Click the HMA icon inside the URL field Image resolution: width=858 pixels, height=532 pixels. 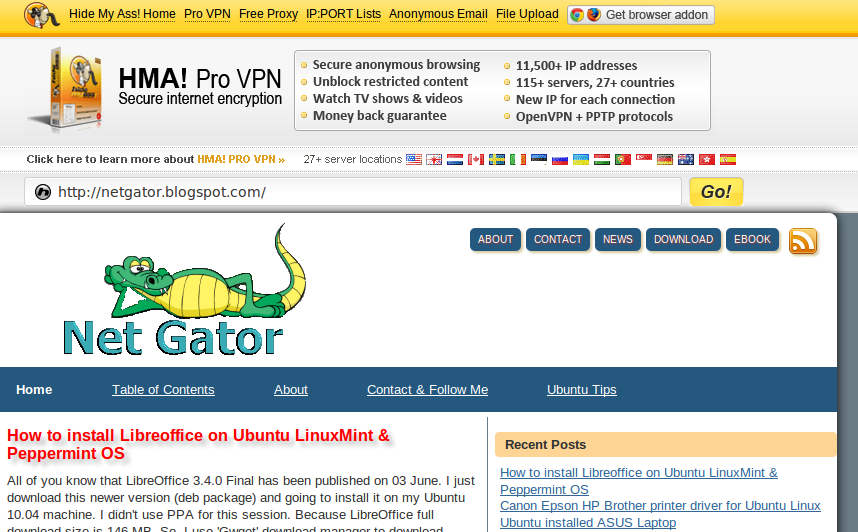click(43, 192)
